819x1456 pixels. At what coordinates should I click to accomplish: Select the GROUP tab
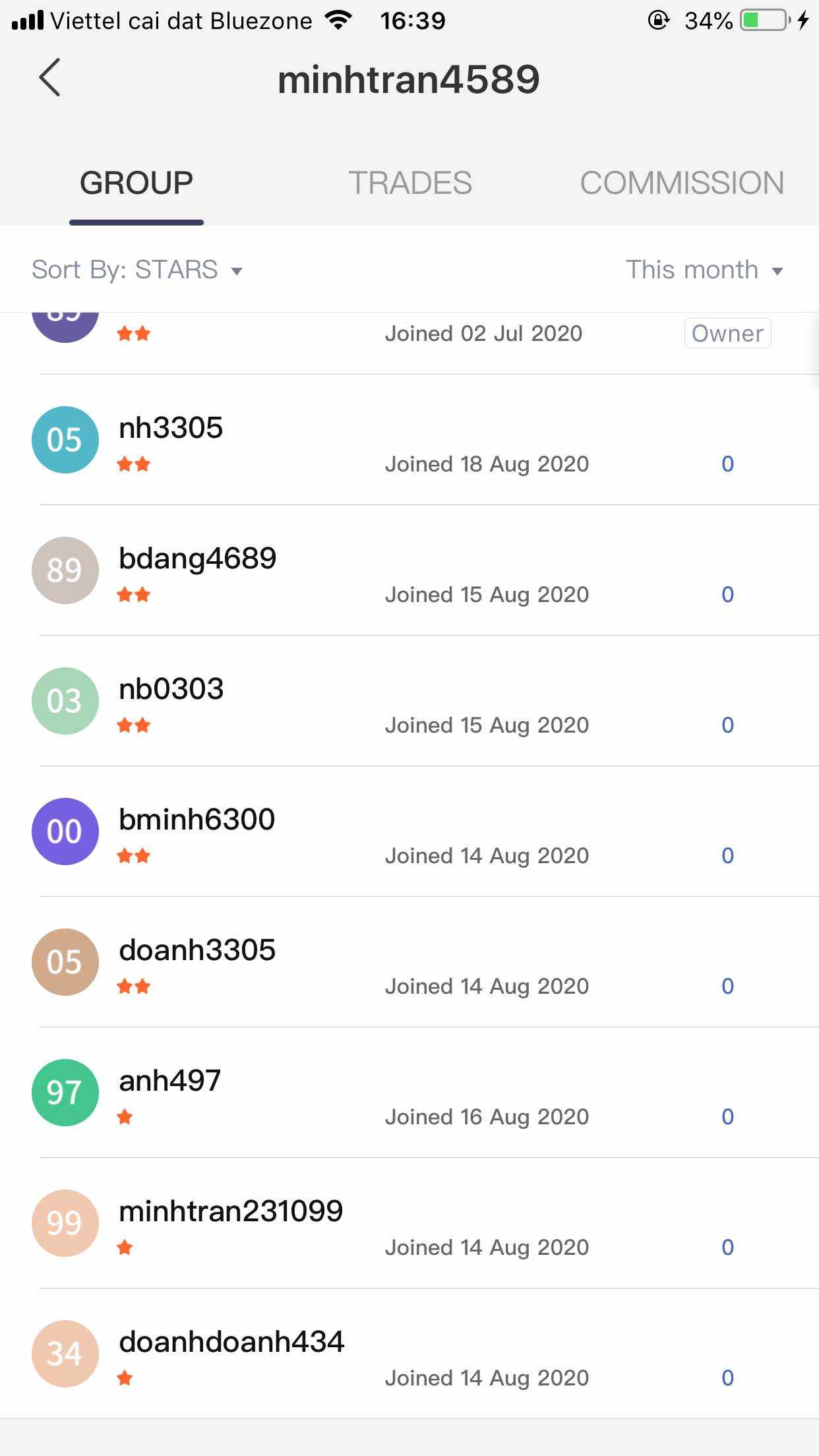[136, 183]
